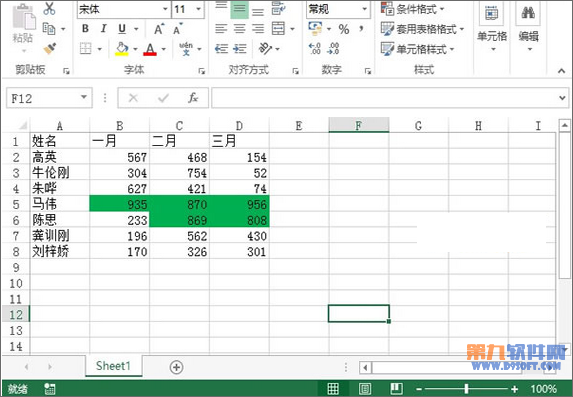The height and width of the screenshot is (397, 573).
Task: Click the Decrease Indent icon
Action: coord(221,48)
